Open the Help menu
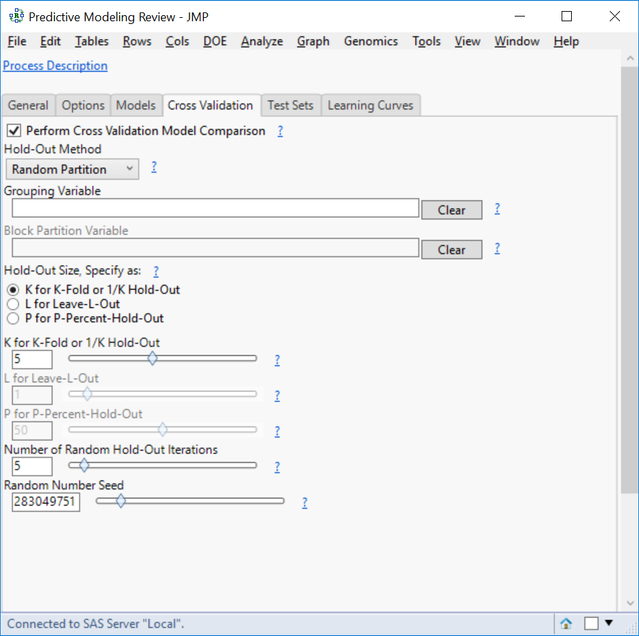Screen dimensions: 639x636 566,41
